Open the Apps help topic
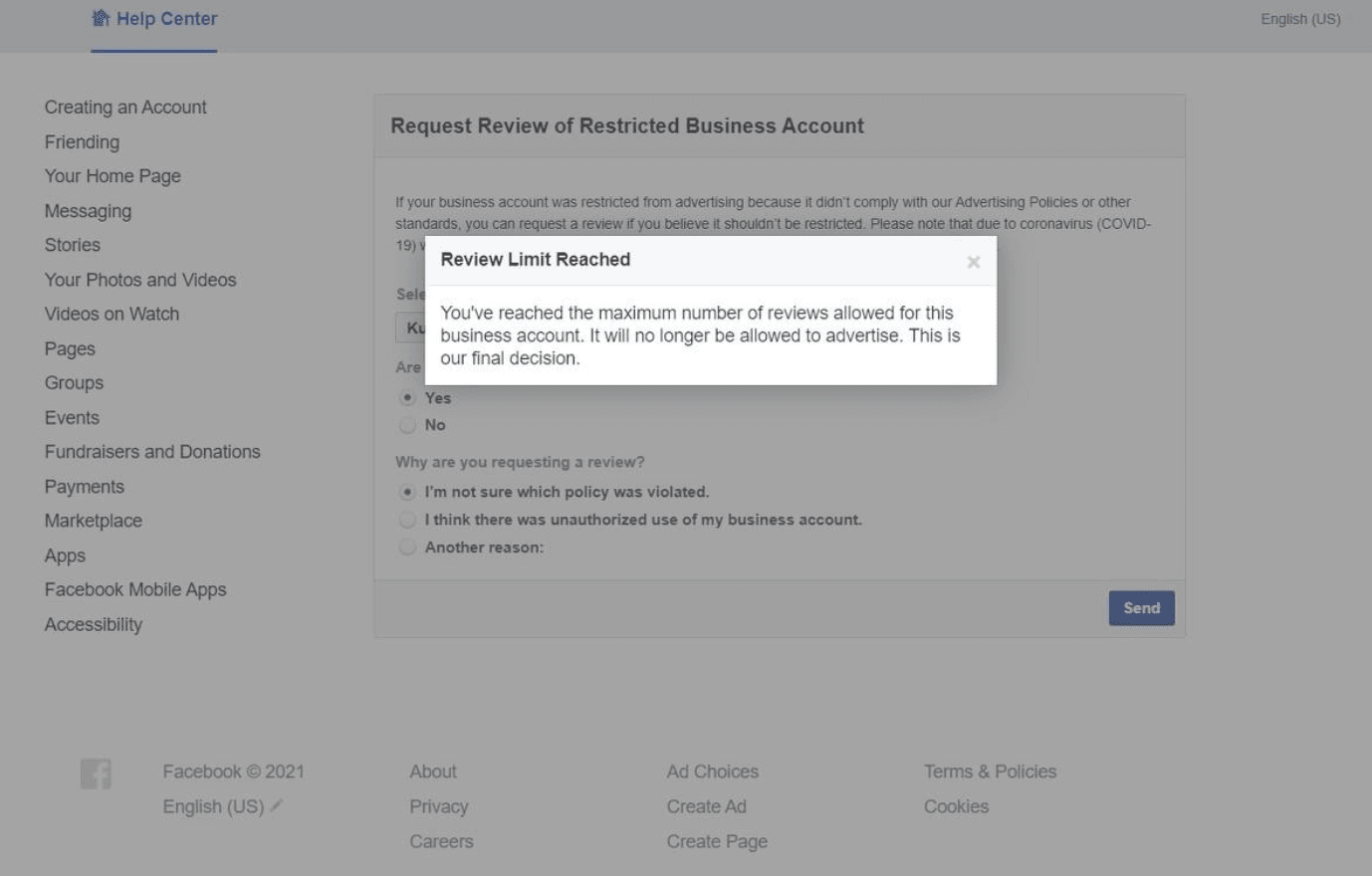This screenshot has width=1372, height=876. coord(65,555)
